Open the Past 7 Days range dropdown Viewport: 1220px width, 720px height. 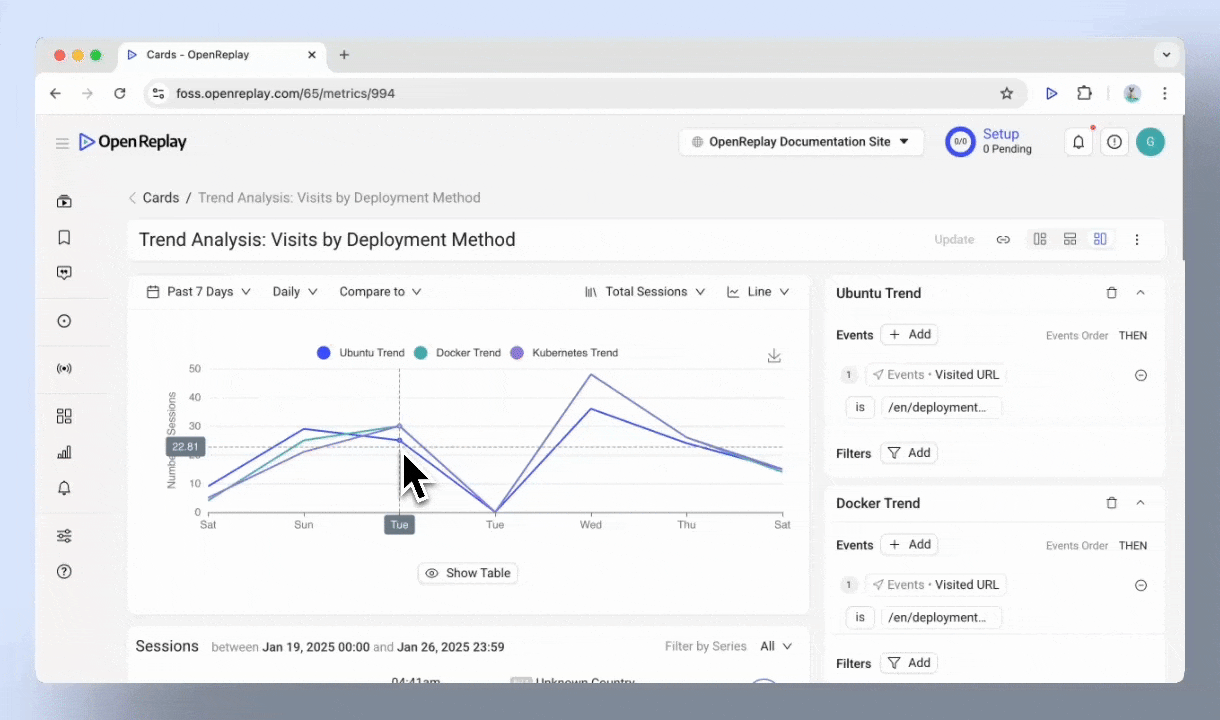[198, 292]
